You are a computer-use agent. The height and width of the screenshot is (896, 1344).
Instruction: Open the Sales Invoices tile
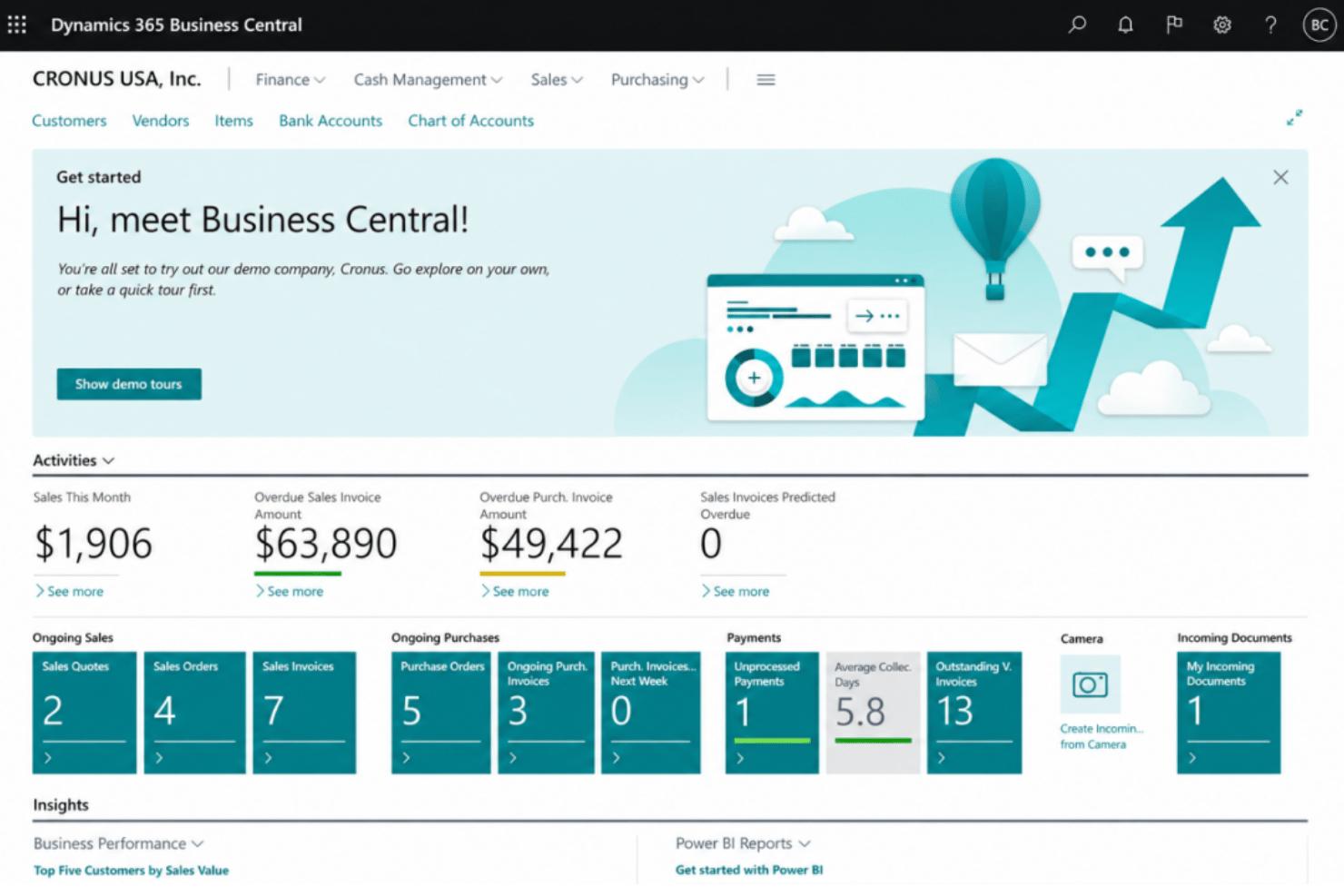[304, 713]
